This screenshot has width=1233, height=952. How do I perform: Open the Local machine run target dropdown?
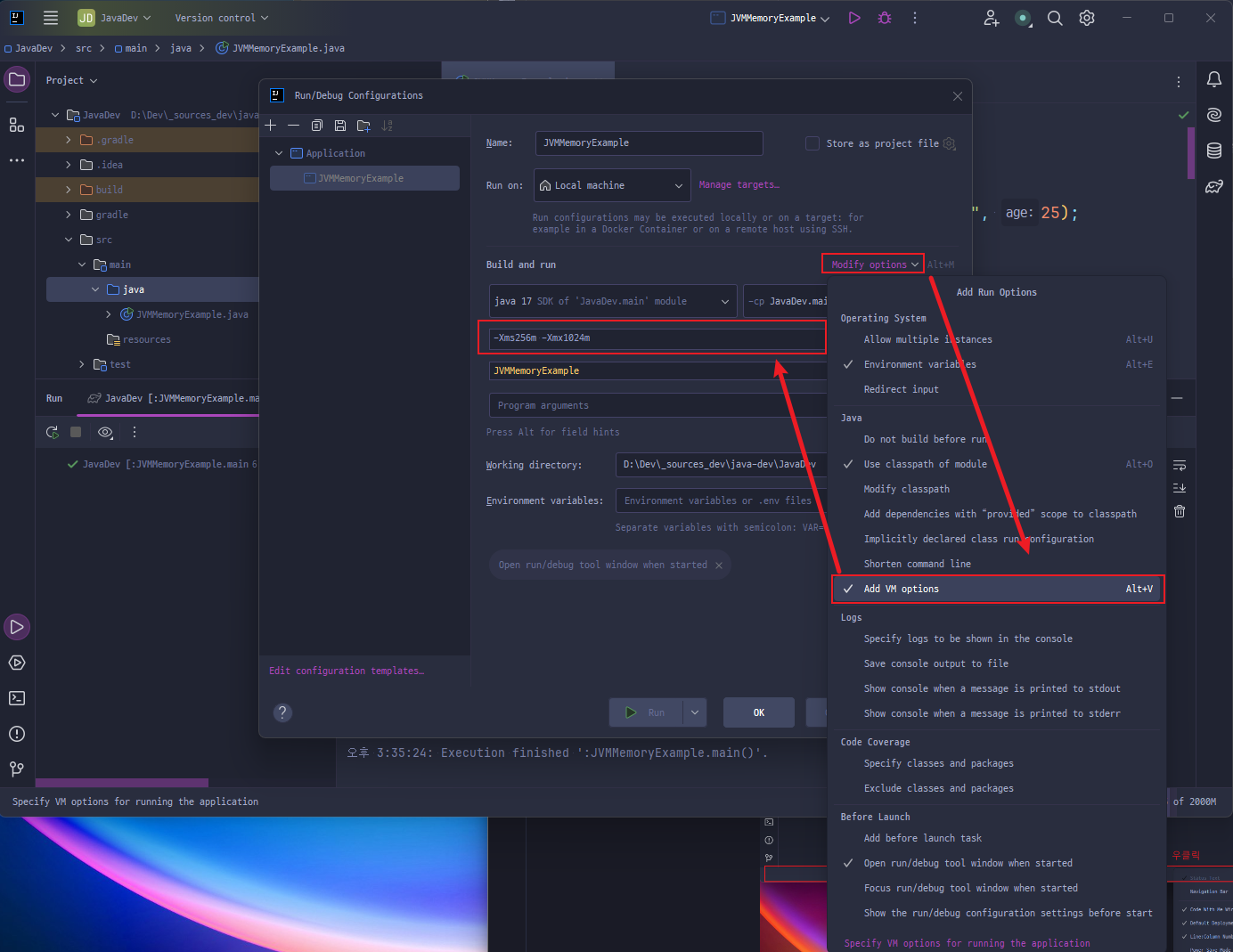612,185
